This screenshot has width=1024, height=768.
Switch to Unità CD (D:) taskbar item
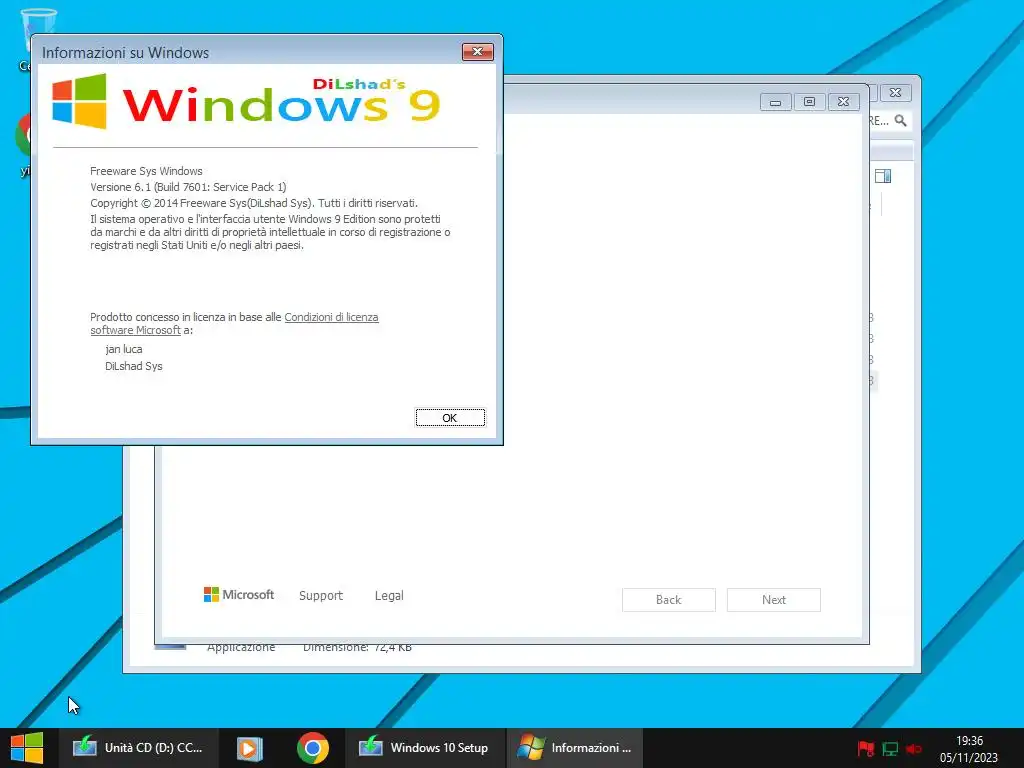point(138,748)
